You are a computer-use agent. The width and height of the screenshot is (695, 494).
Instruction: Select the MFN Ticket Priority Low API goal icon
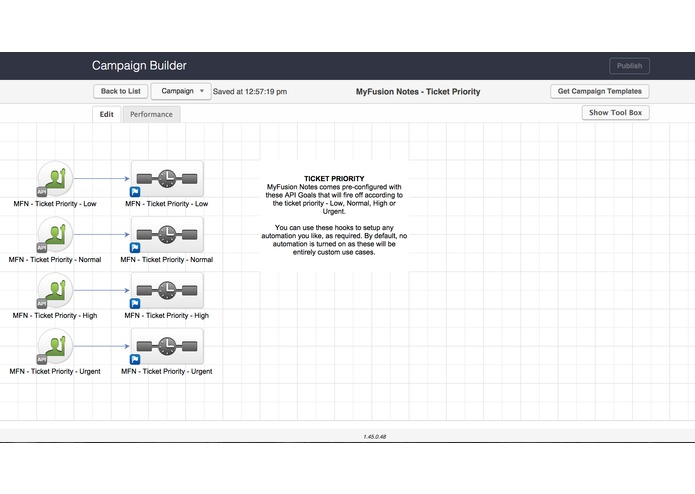click(x=55, y=179)
